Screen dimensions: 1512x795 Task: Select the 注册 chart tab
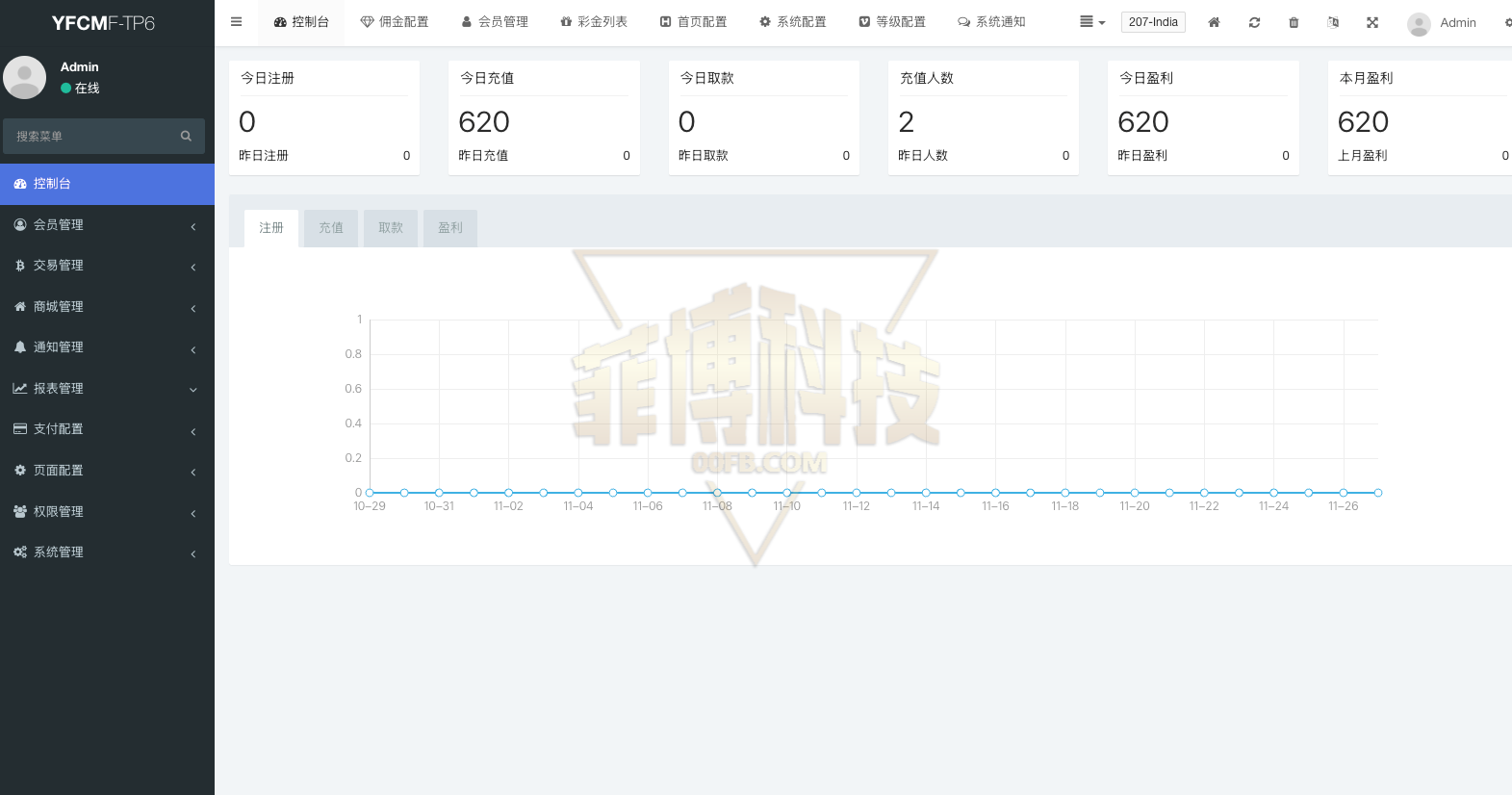pyautogui.click(x=271, y=228)
